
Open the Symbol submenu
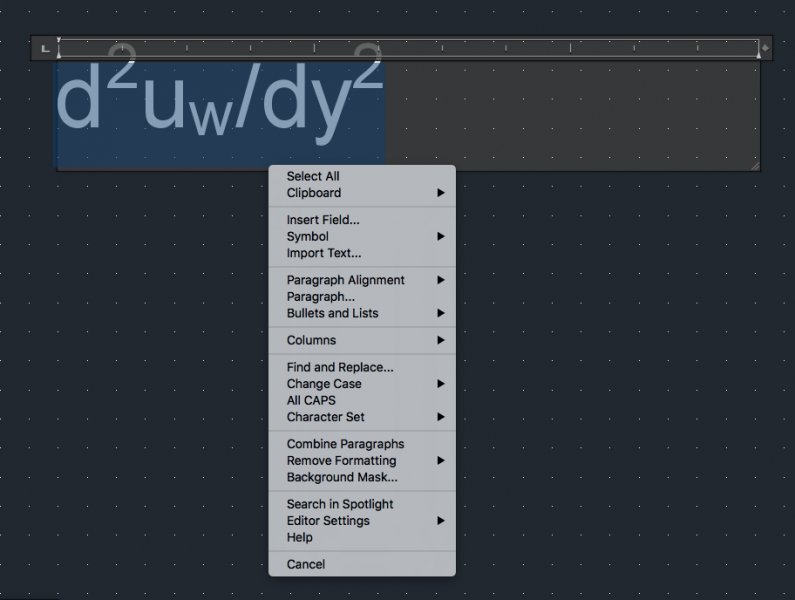[362, 236]
